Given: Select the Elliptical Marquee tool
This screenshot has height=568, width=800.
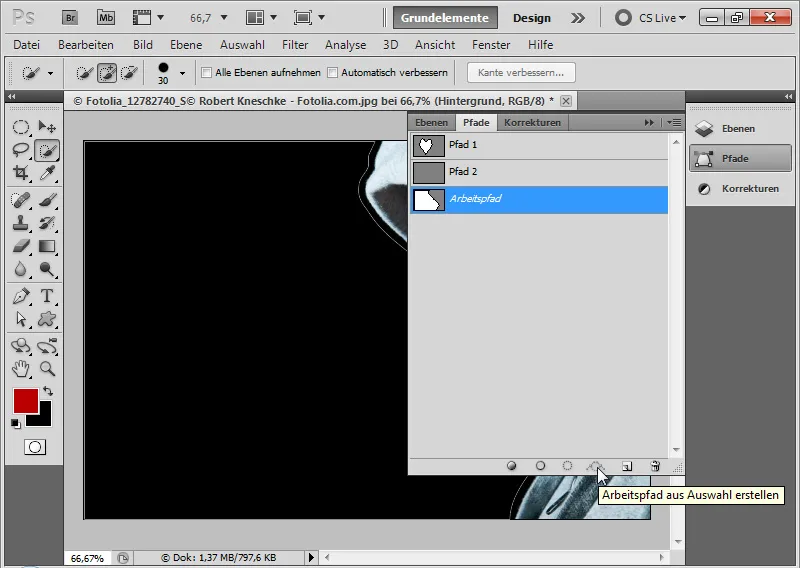Looking at the screenshot, I should pos(20,127).
